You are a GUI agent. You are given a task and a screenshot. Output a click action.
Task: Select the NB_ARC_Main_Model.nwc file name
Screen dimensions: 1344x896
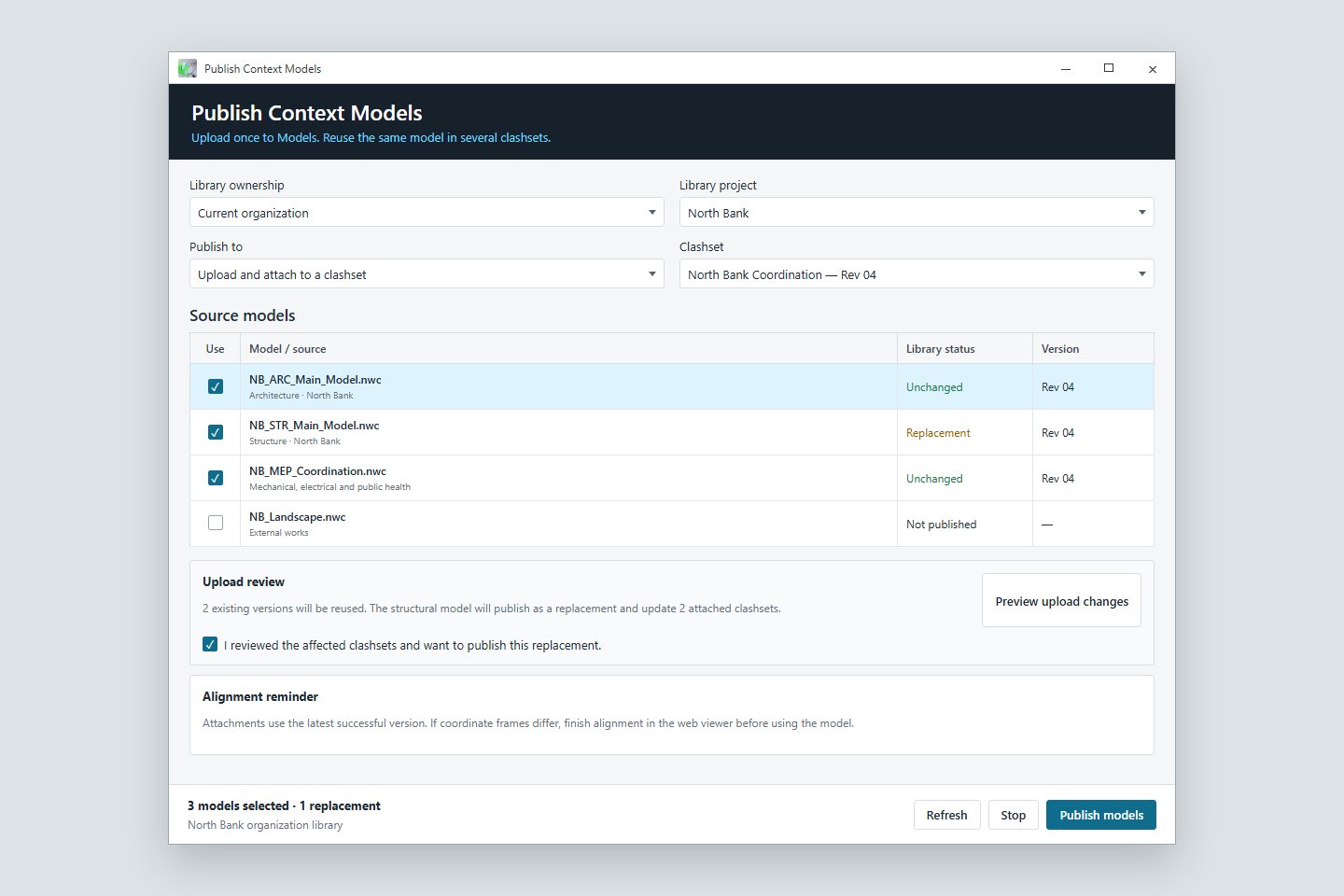click(315, 380)
